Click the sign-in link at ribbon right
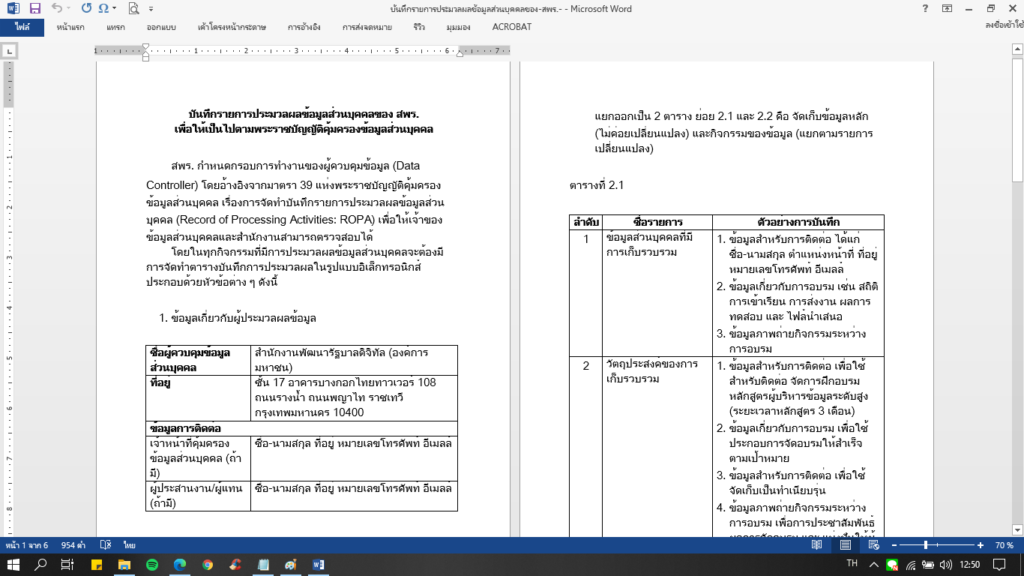Image resolution: width=1024 pixels, height=576 pixels. 1004,25
